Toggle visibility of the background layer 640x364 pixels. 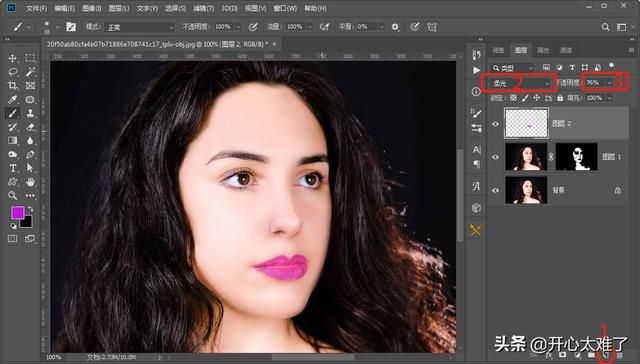coord(496,190)
